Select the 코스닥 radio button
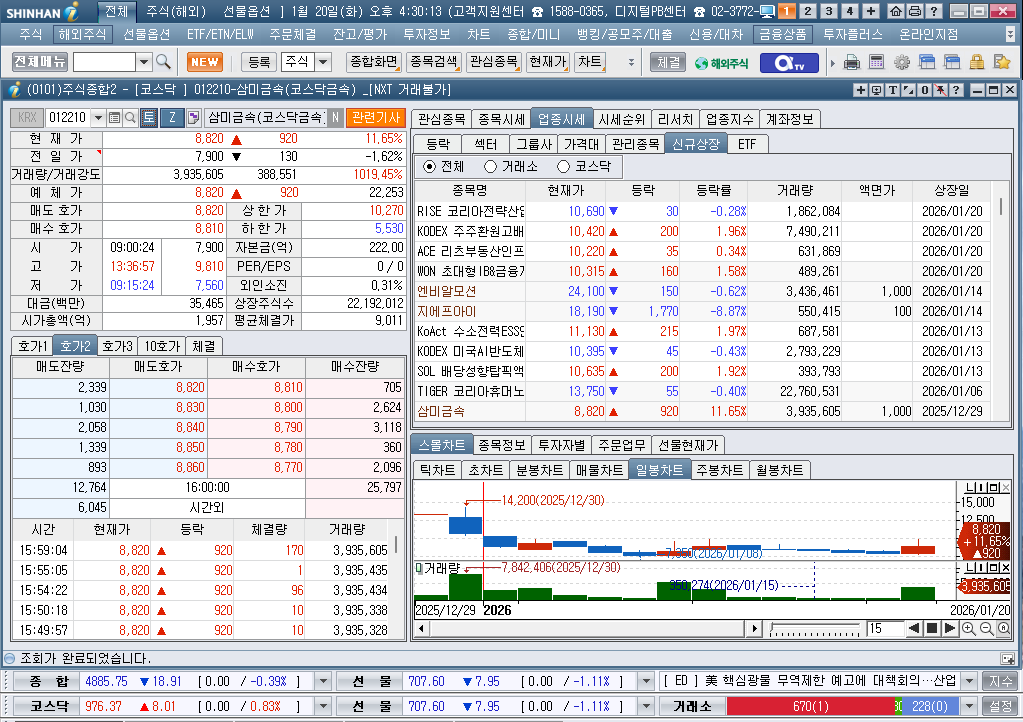The image size is (1023, 722). (x=564, y=166)
